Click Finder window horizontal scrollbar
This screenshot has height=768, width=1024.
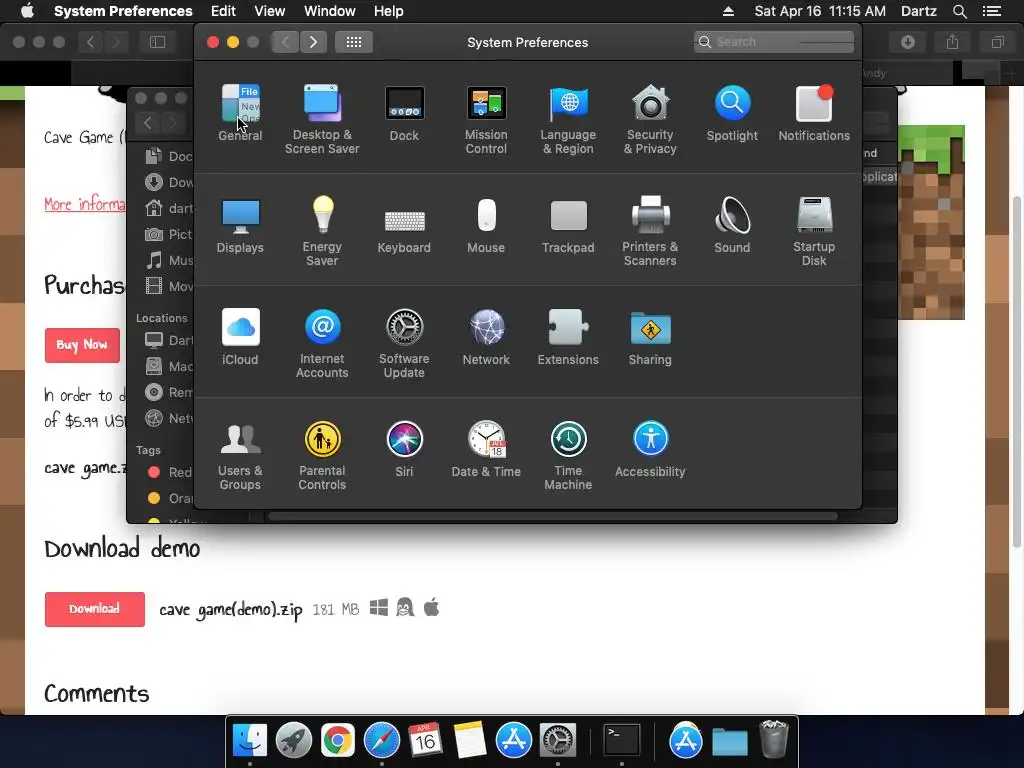pos(552,517)
